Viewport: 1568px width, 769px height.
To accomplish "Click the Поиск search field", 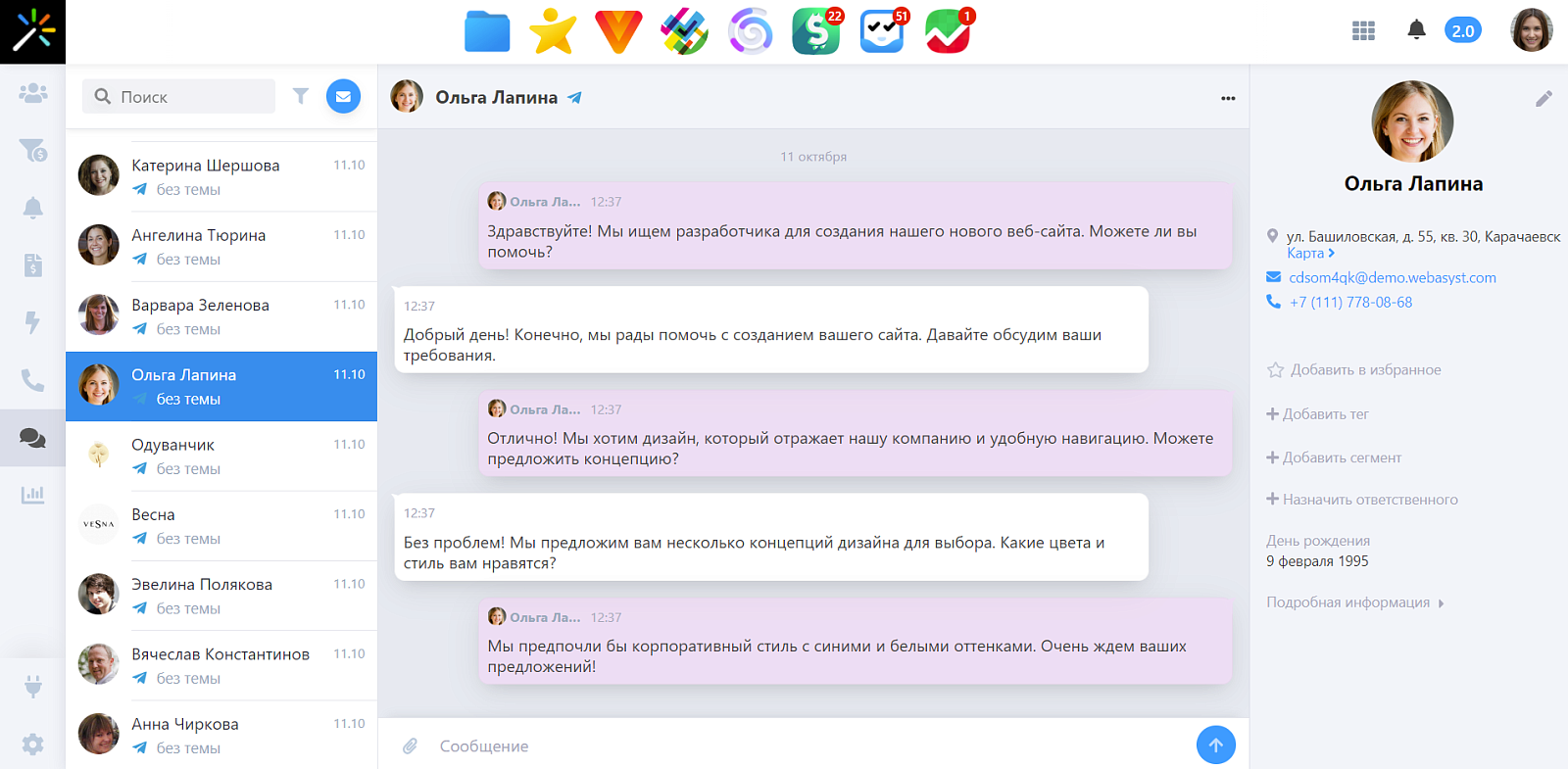I will [178, 96].
